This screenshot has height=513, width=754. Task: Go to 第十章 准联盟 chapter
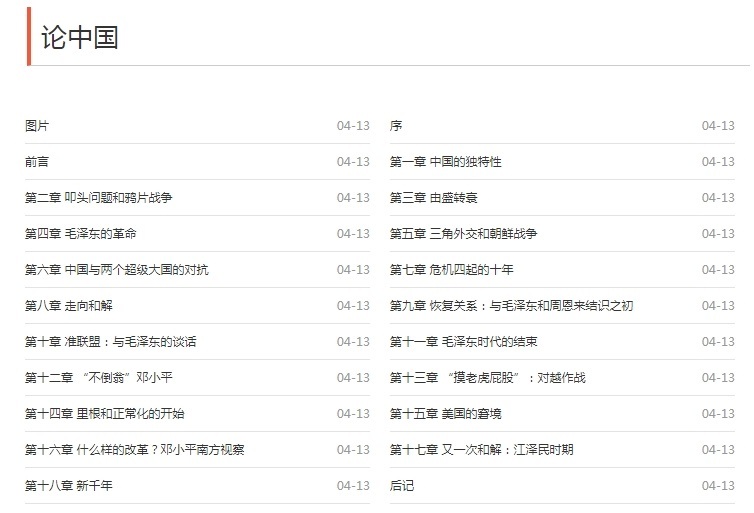110,342
